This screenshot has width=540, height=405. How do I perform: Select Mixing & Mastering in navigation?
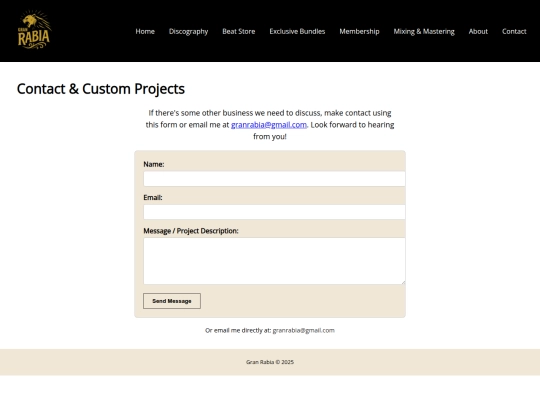(x=424, y=31)
